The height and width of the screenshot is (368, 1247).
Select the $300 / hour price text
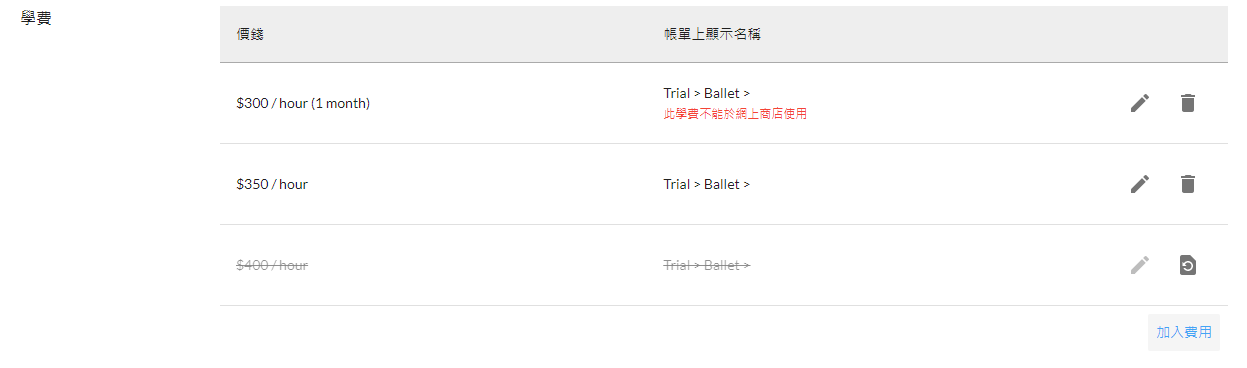[272, 103]
